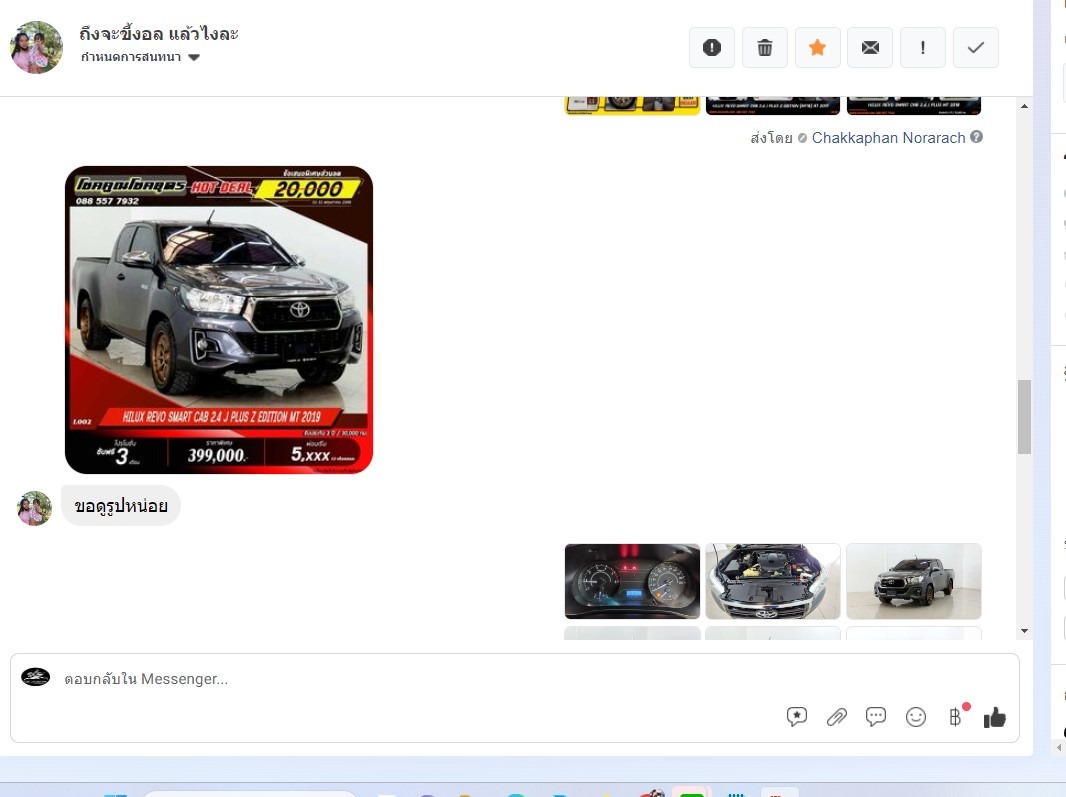Click the exclamation priority icon

click(x=923, y=48)
